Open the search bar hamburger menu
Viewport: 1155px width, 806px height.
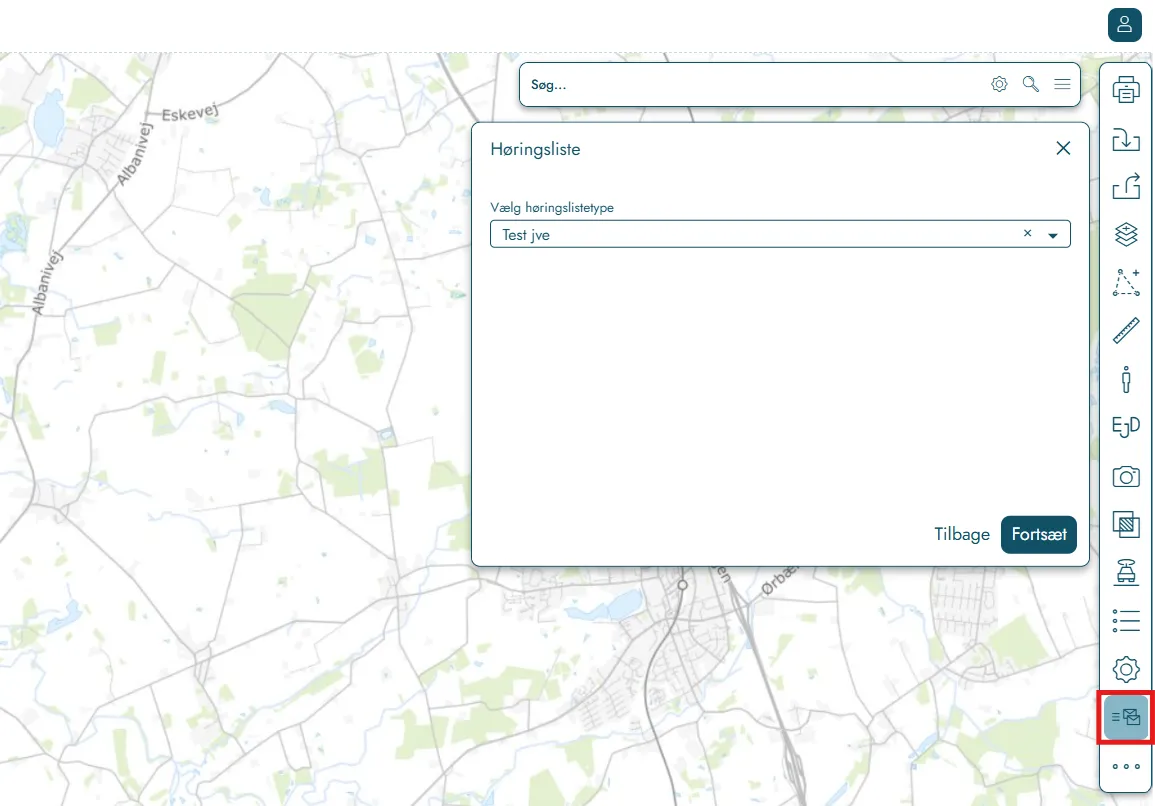click(1061, 84)
